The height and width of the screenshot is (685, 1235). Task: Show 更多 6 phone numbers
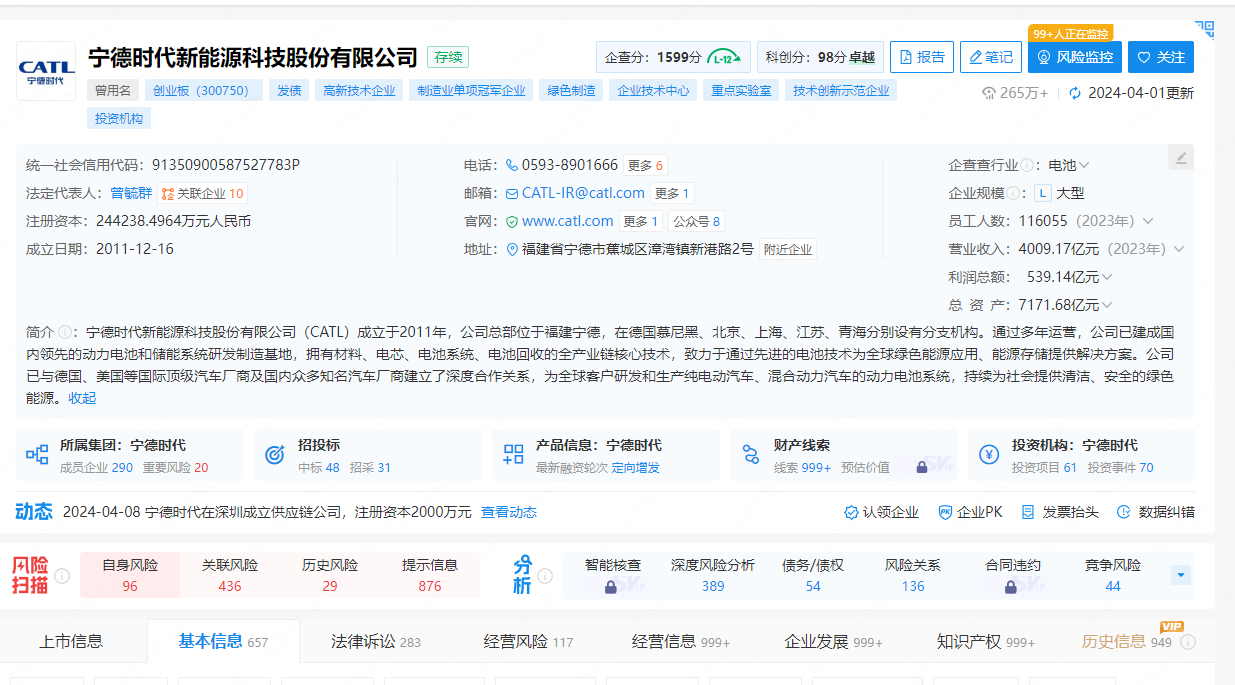click(x=646, y=165)
